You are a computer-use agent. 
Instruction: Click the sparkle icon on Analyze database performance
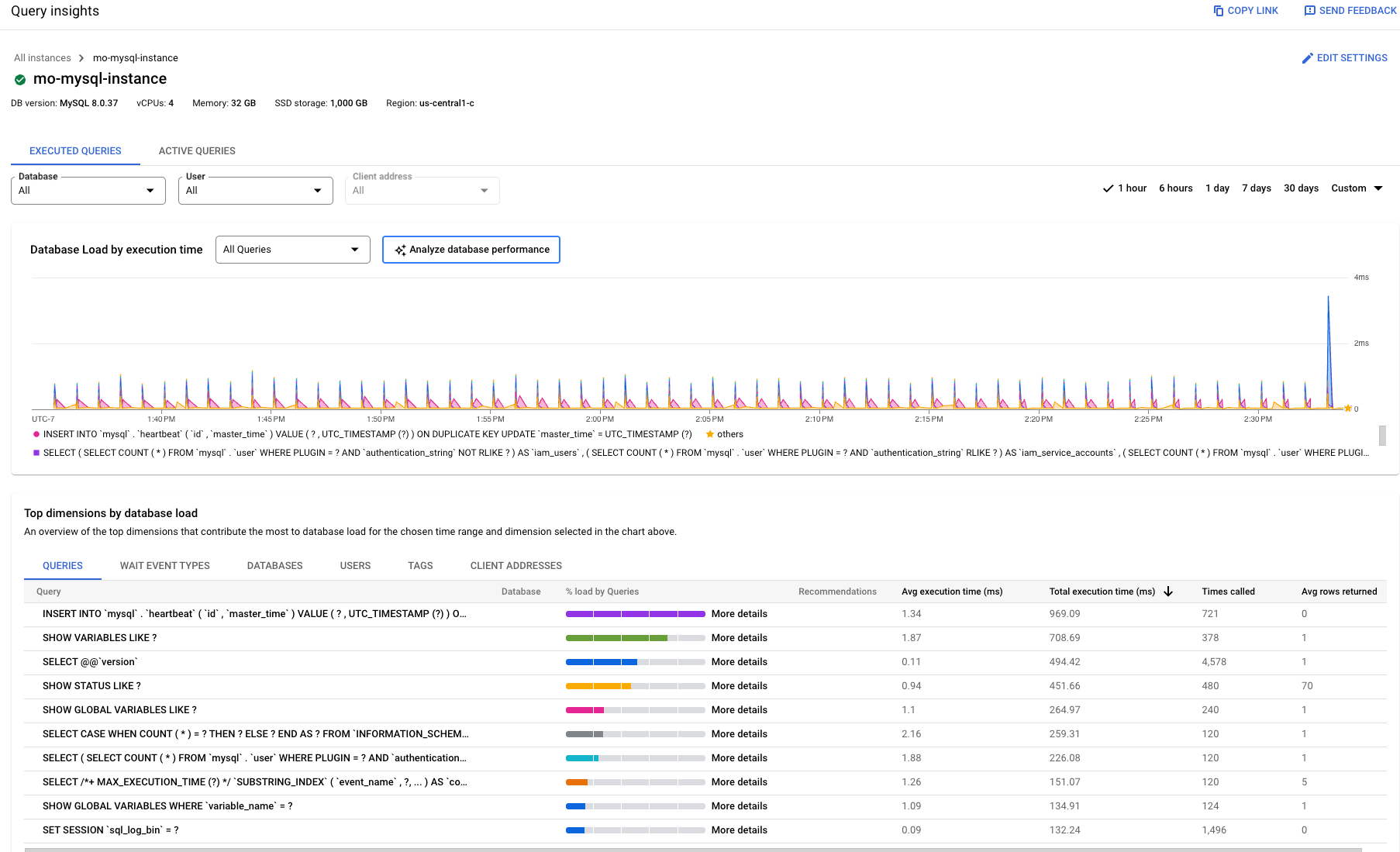[402, 250]
